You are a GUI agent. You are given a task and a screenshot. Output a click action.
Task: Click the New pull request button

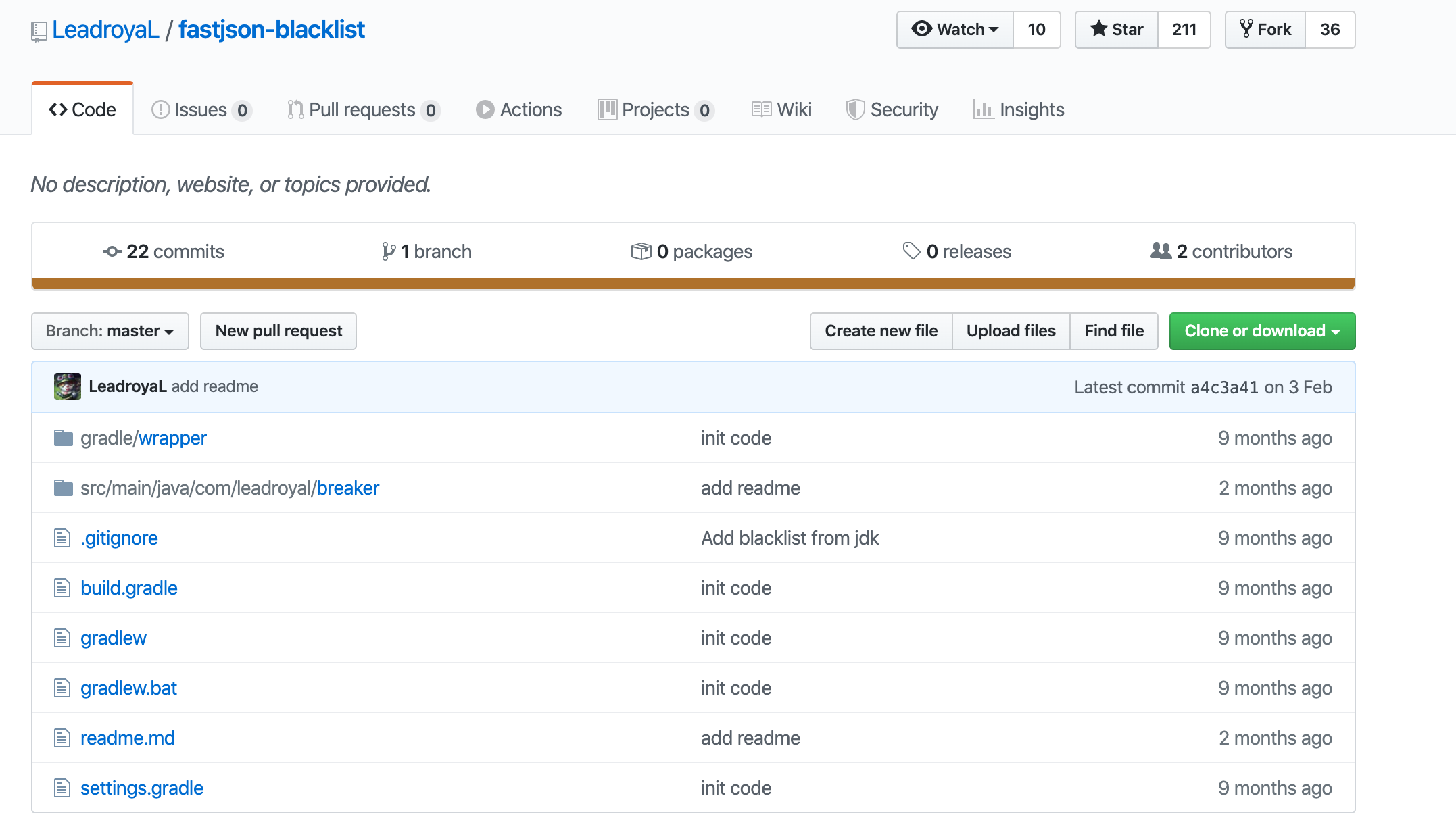coord(278,331)
